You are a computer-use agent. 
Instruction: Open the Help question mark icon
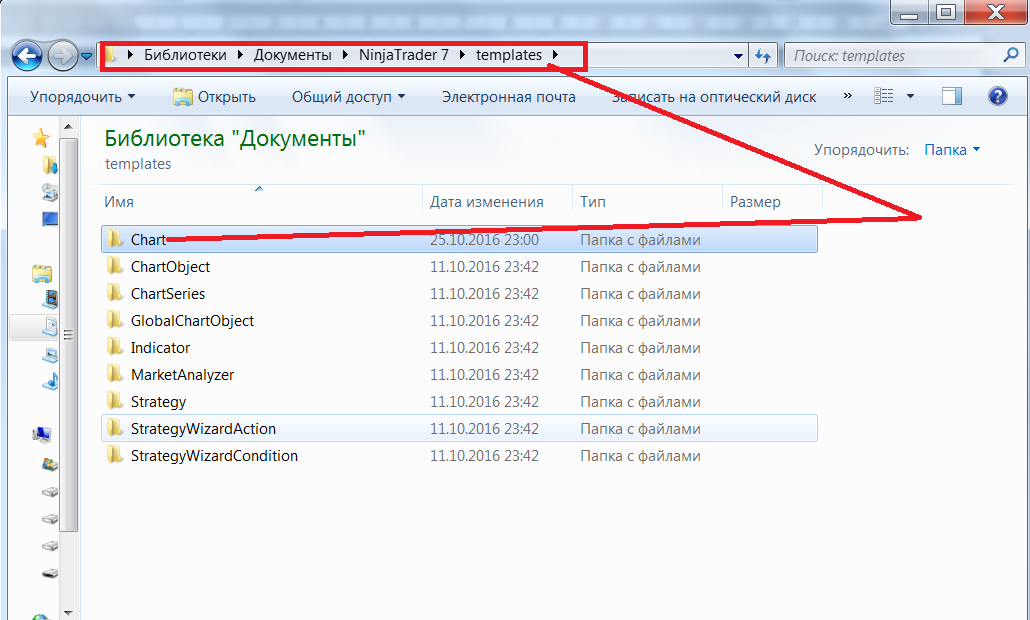coord(997,97)
